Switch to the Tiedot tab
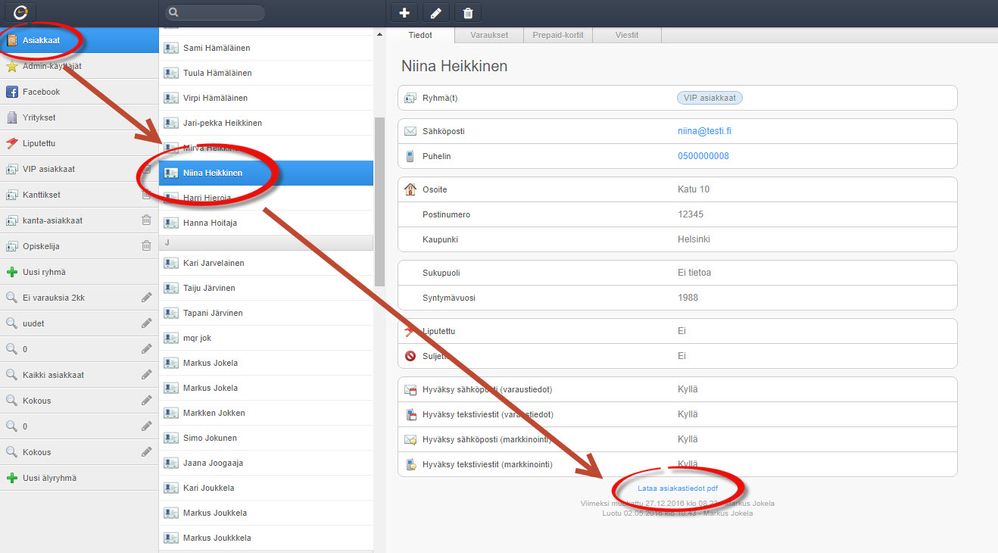Image resolution: width=998 pixels, height=553 pixels. (x=420, y=35)
